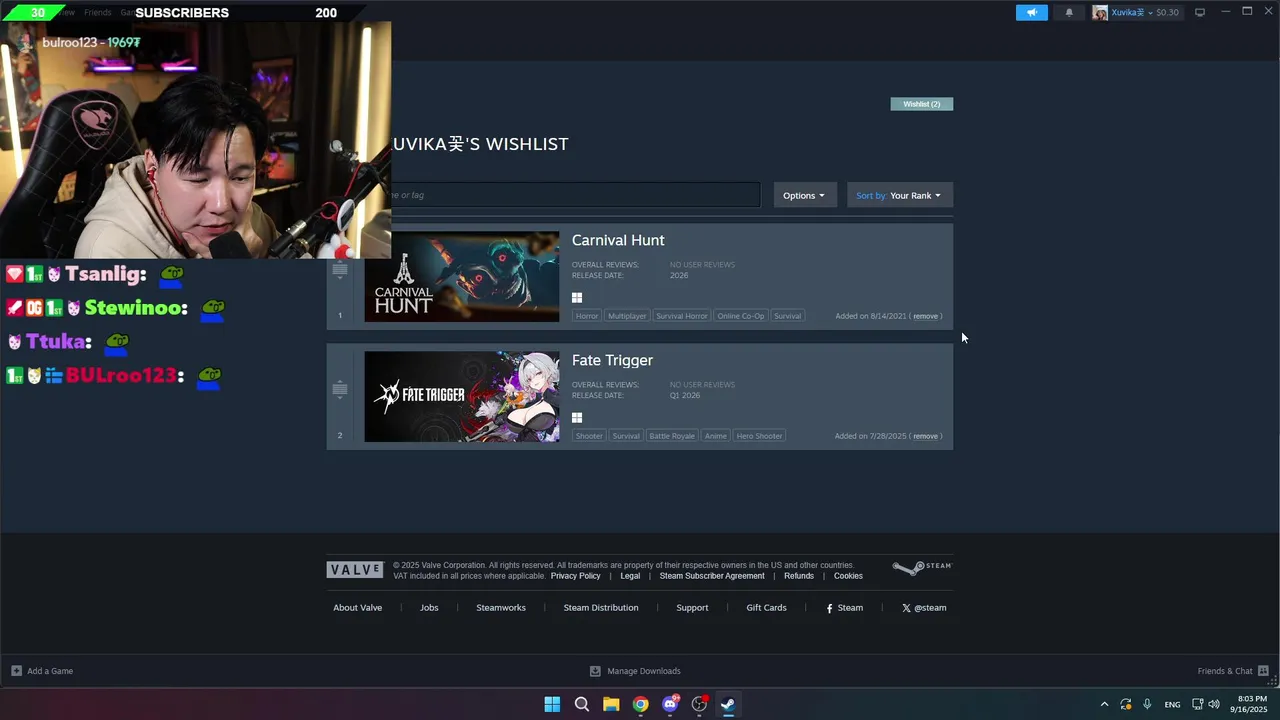1280x720 pixels.
Task: Open the Legal link
Action: 630,576
